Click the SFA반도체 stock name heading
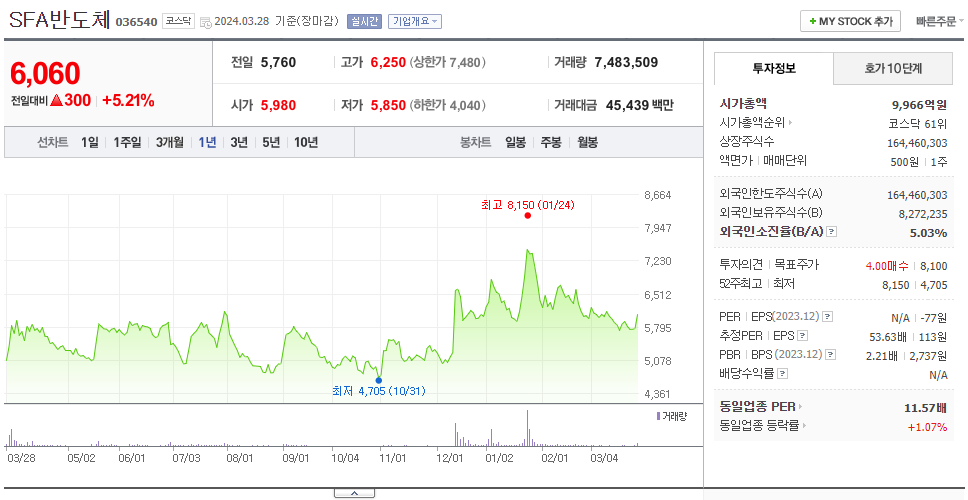Screen dimensions: 968x500 pyautogui.click(x=60, y=20)
